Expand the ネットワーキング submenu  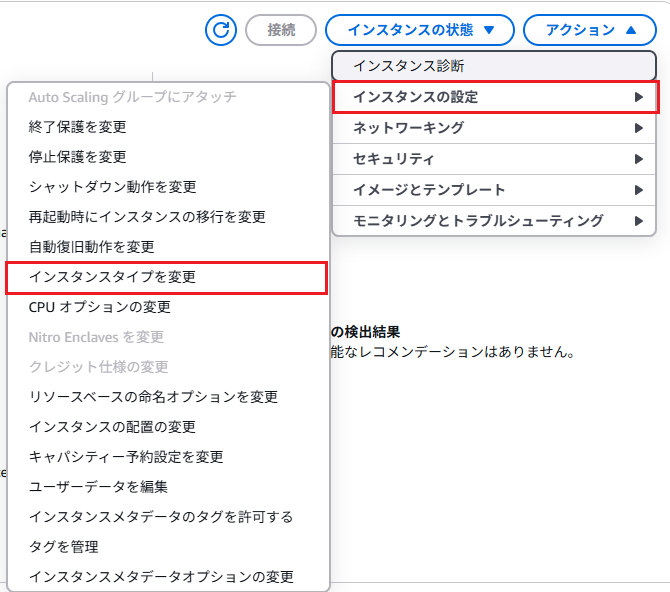(x=495, y=128)
